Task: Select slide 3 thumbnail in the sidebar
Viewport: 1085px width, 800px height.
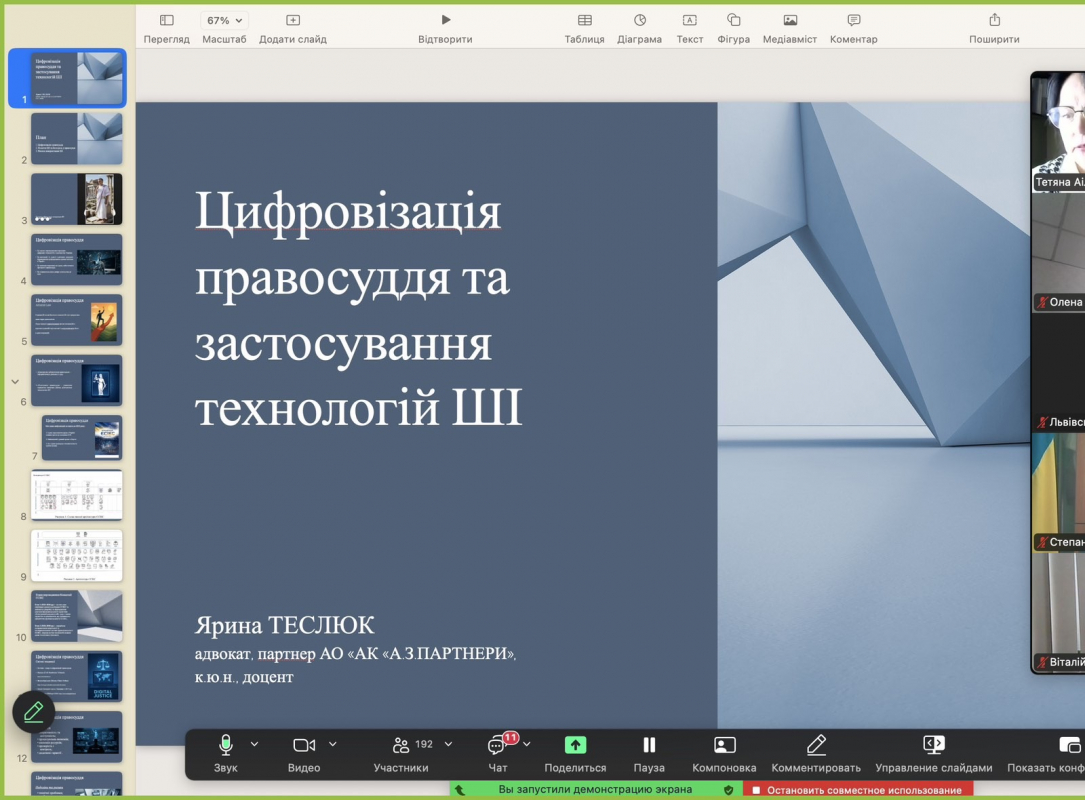Action: pyautogui.click(x=77, y=198)
